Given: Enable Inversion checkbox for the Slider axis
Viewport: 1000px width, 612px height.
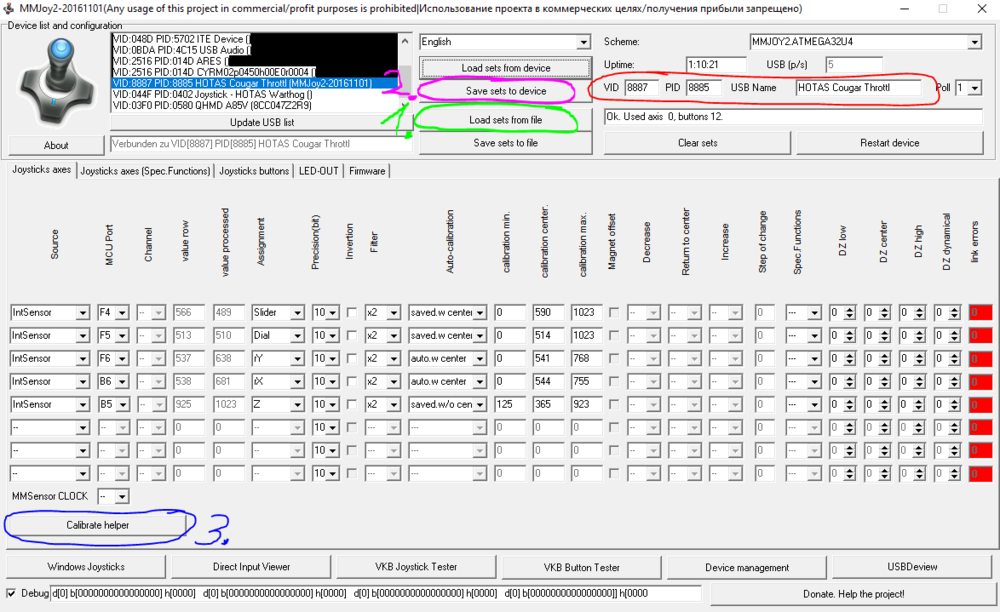Looking at the screenshot, I should click(x=351, y=312).
